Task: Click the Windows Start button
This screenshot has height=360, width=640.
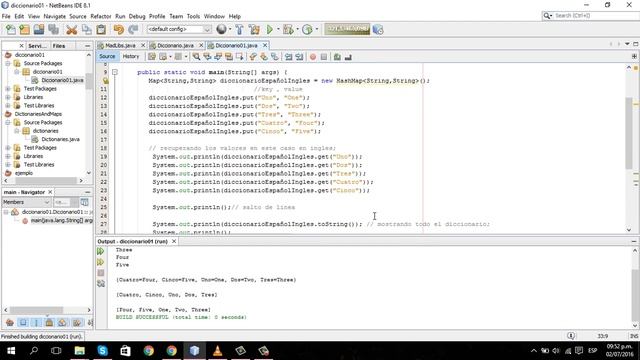Action: click(11, 350)
